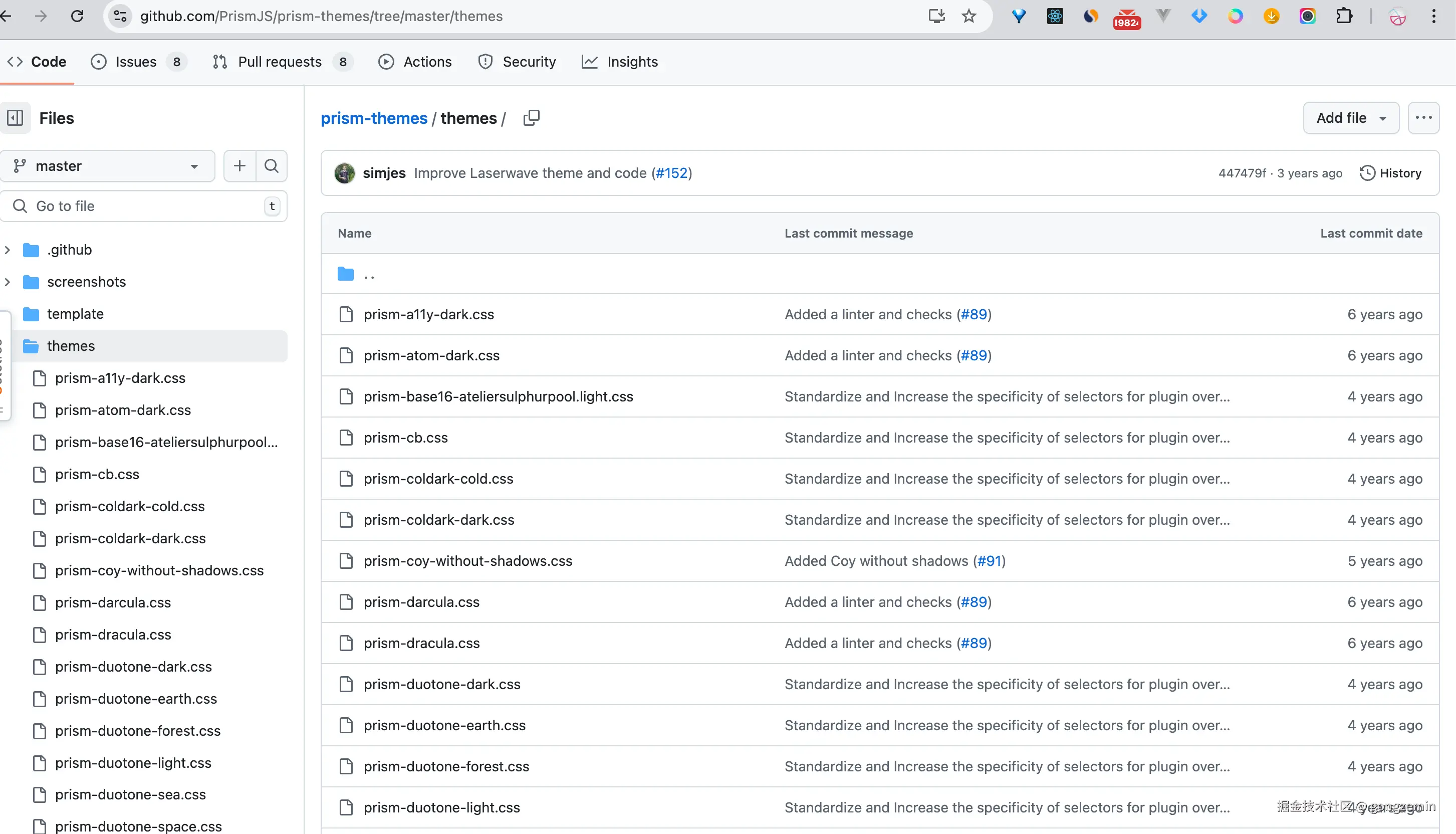Open the Pull requests tab
This screenshot has height=834, width=1456.
click(x=280, y=62)
